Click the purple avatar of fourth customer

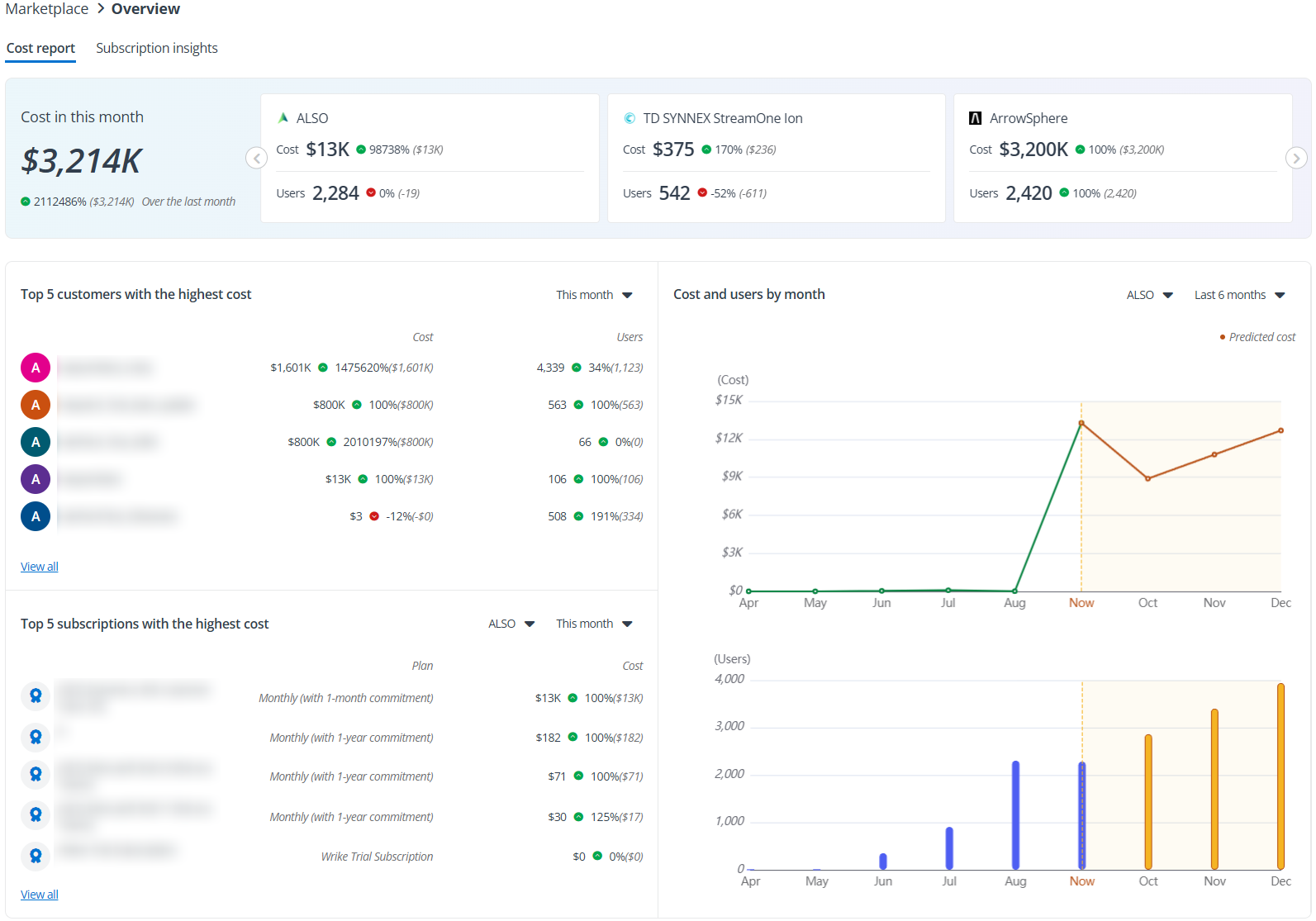[36, 479]
